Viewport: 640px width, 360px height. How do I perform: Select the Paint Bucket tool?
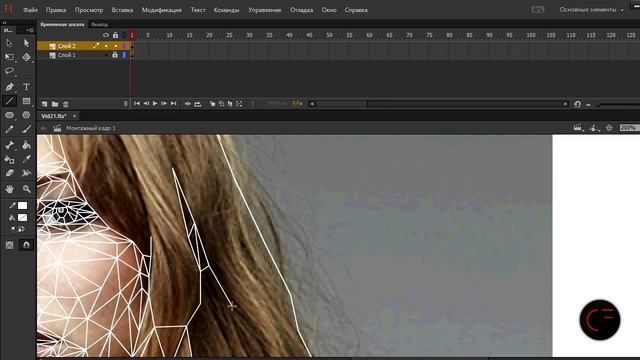[26, 145]
